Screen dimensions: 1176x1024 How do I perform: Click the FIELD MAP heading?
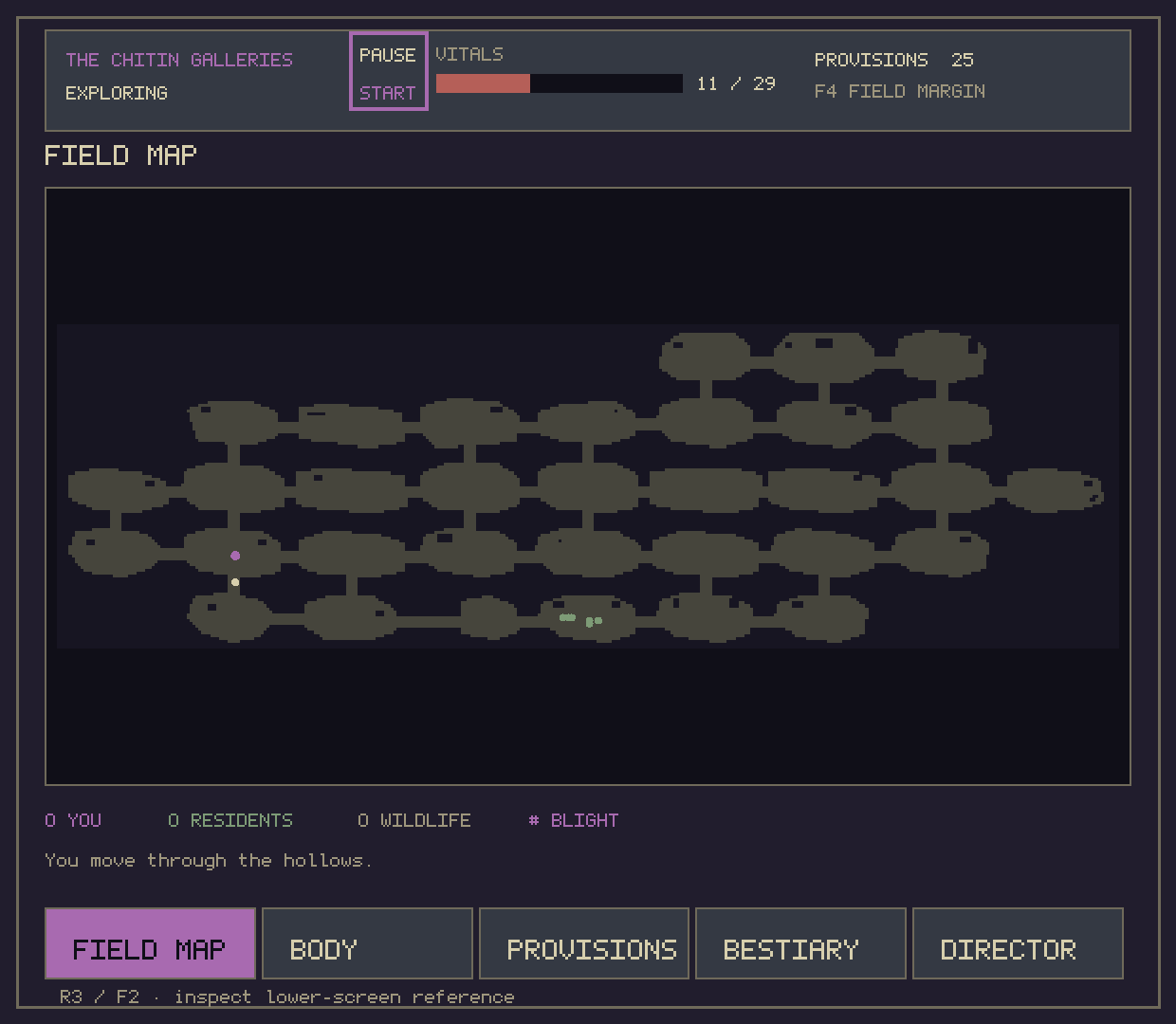coord(120,155)
